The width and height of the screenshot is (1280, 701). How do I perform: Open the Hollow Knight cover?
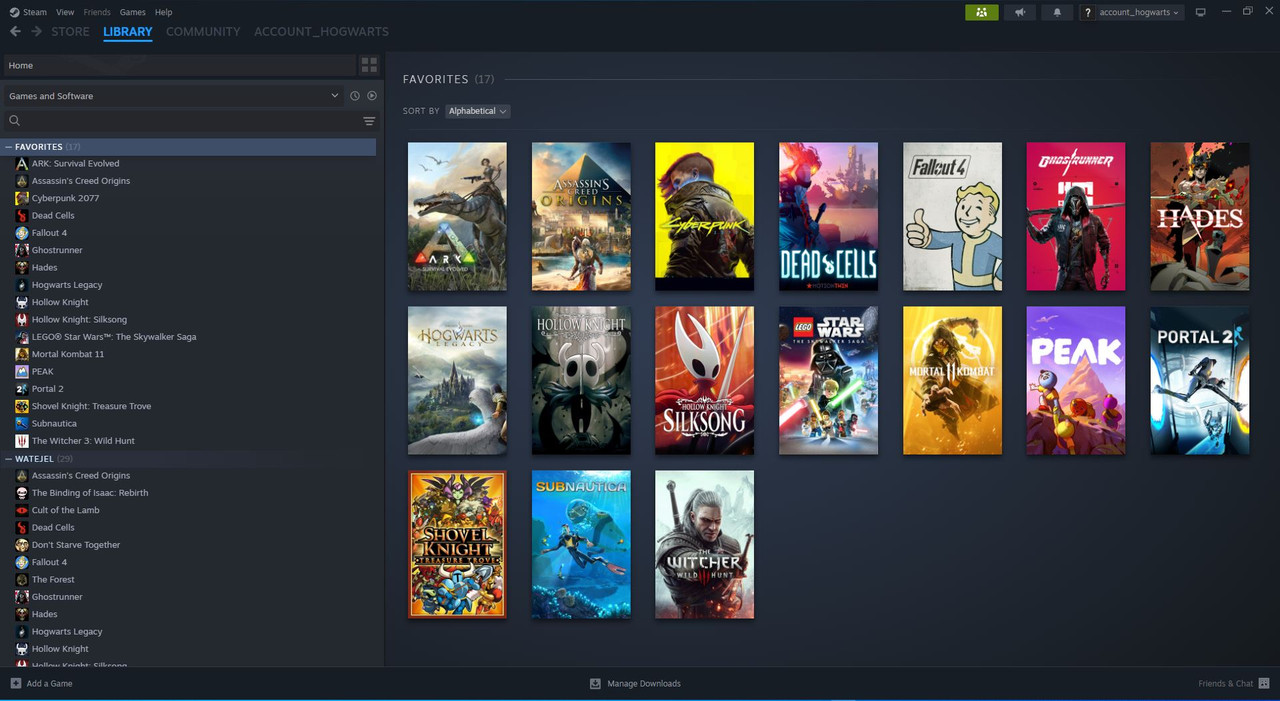[x=581, y=380]
